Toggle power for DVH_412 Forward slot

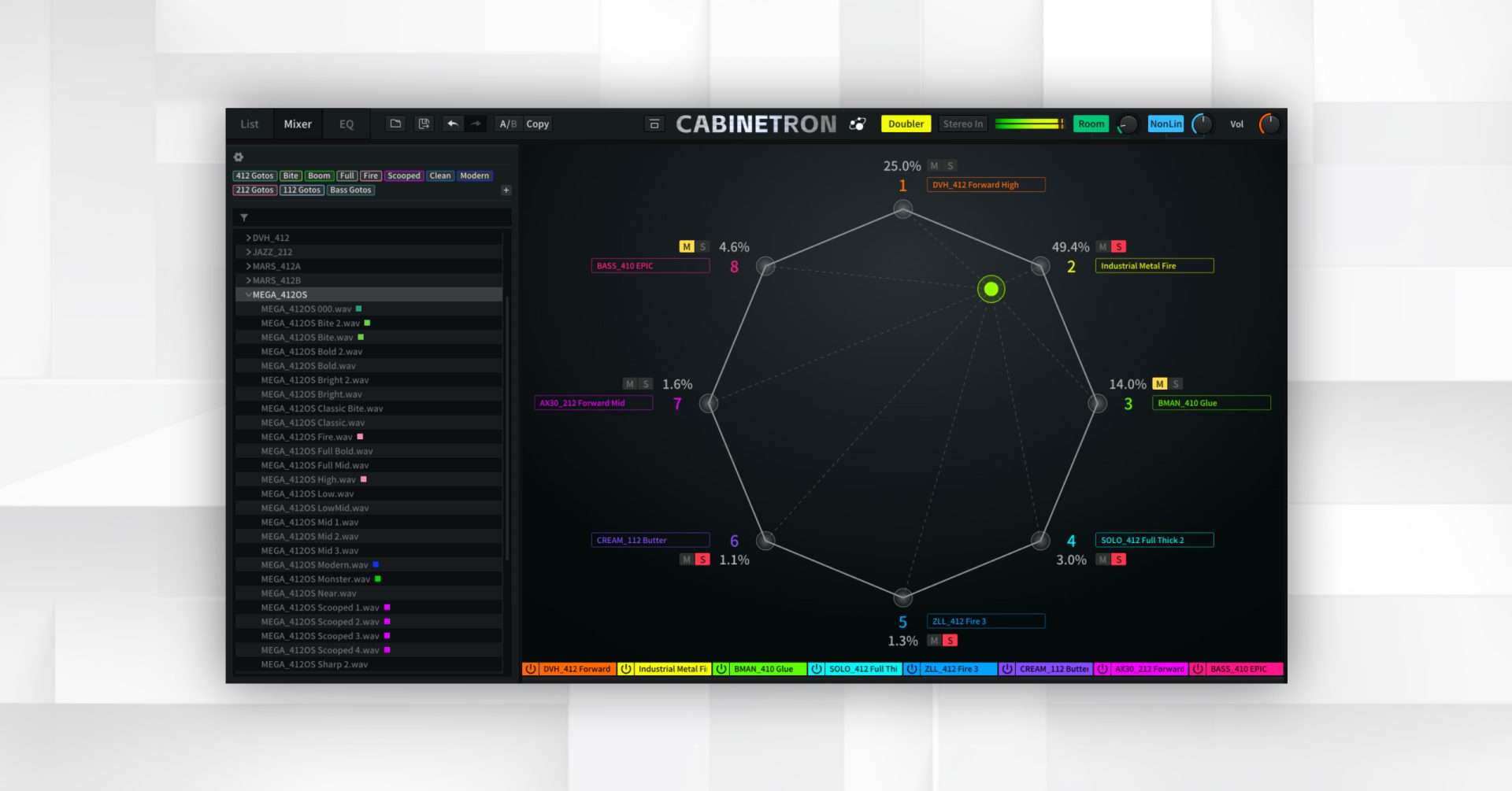click(531, 669)
